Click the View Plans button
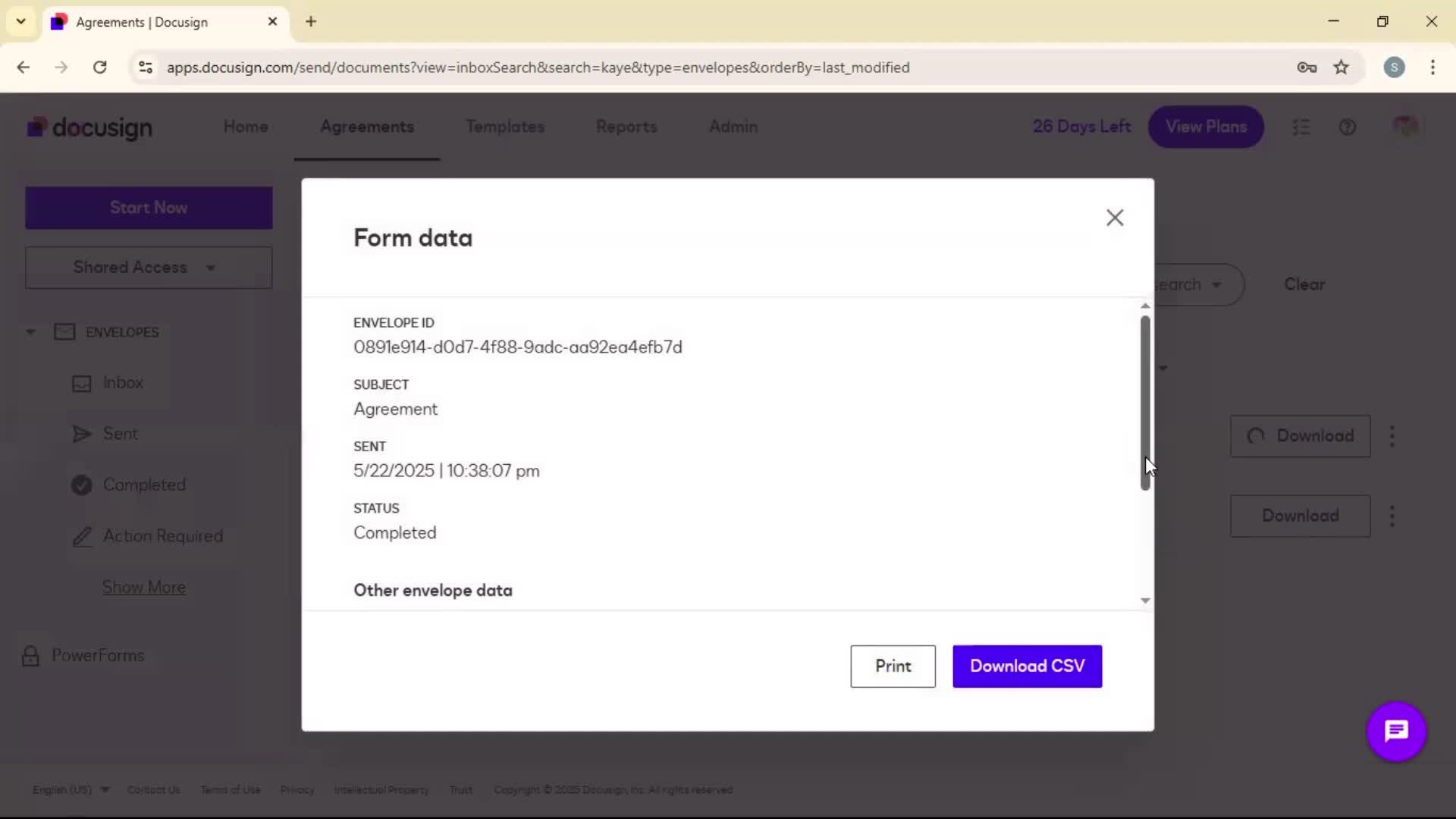The image size is (1456, 819). [x=1206, y=127]
